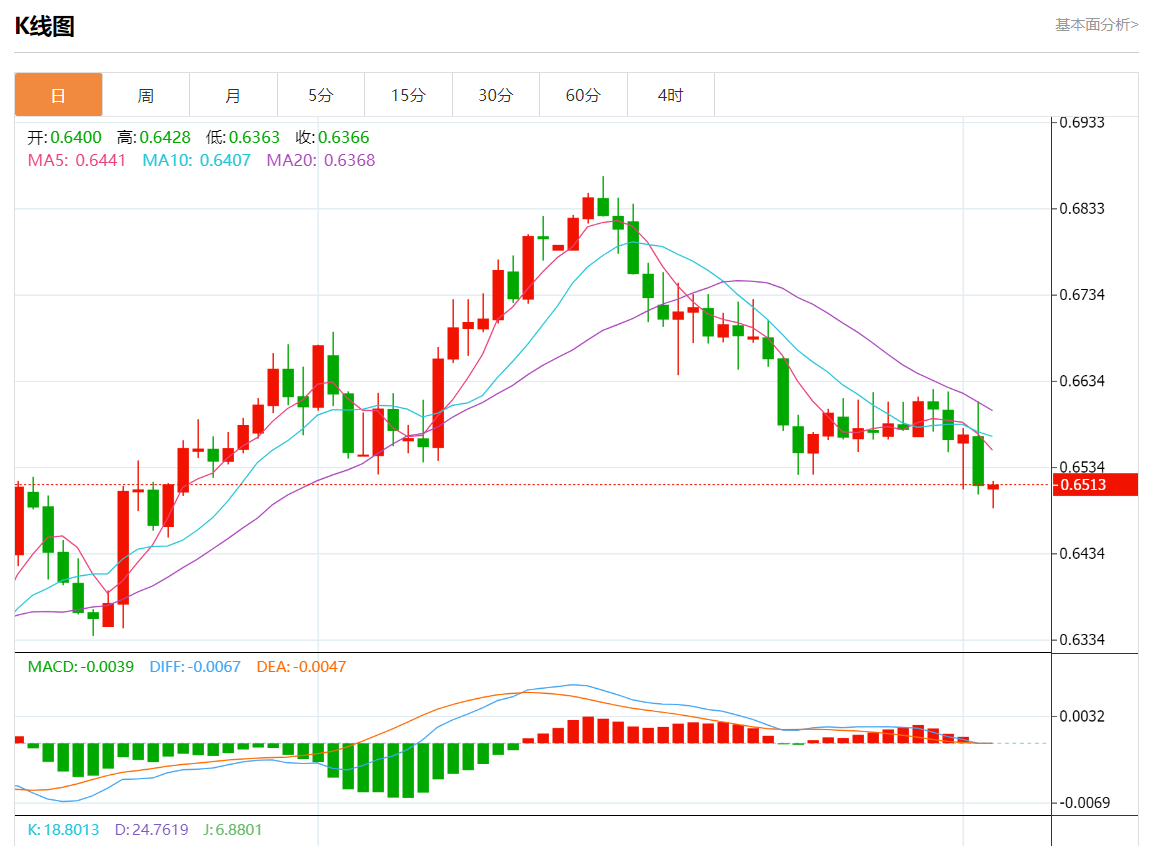Screen dimensions: 1168x846
Task: Select the 4时 four-hour tab
Action: coord(670,95)
